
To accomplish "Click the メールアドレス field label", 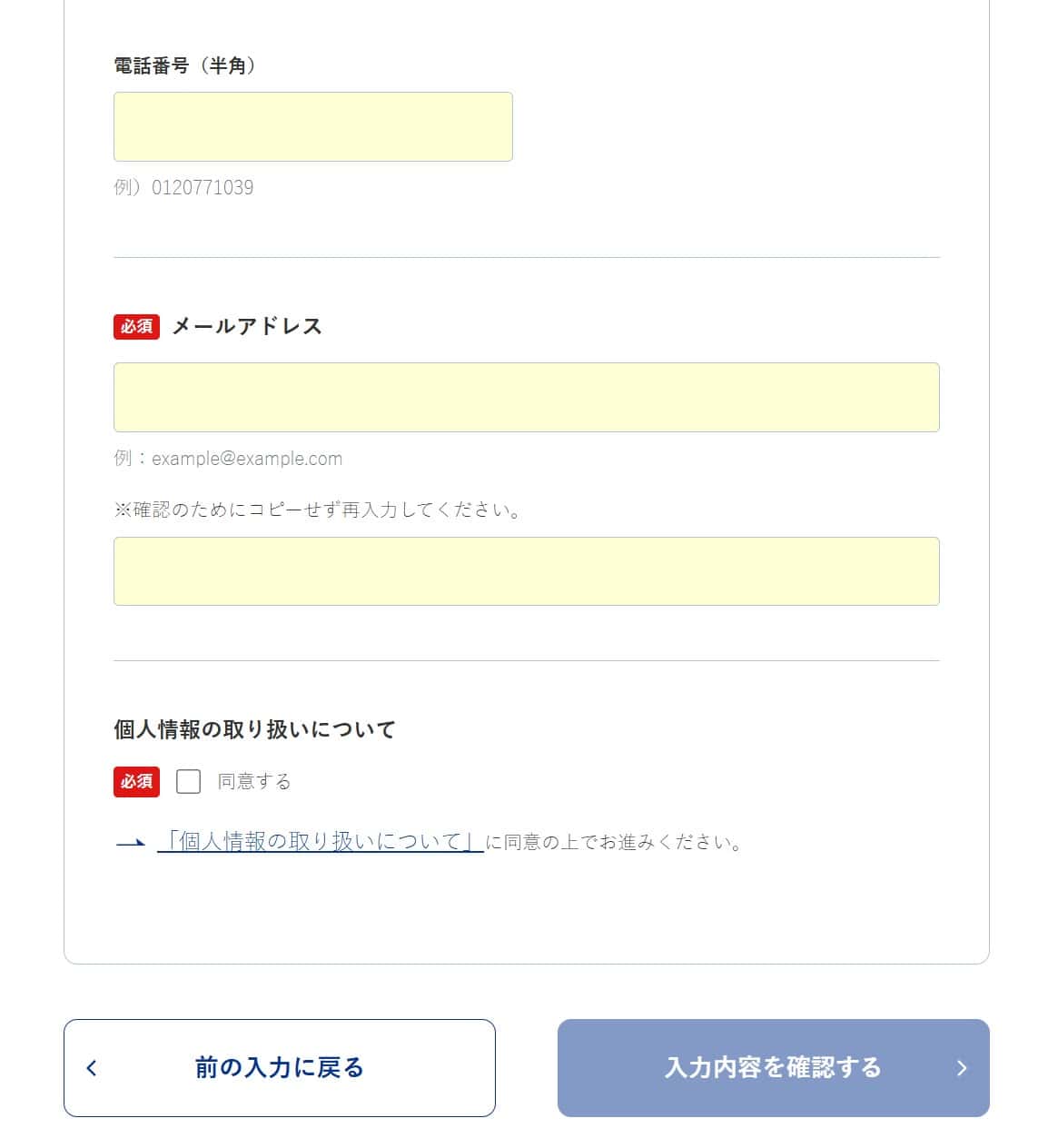I will tap(247, 326).
